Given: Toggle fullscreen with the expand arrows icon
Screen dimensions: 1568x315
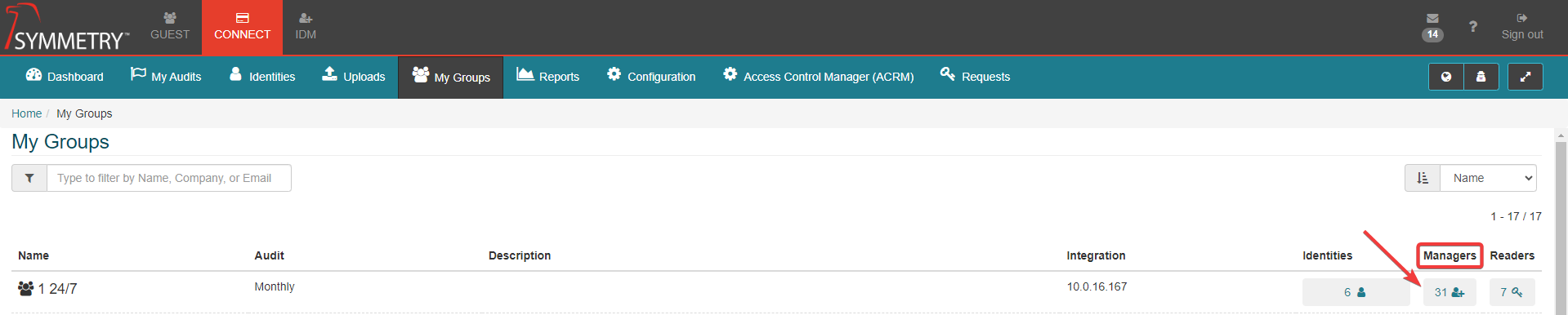Looking at the screenshot, I should [1525, 77].
